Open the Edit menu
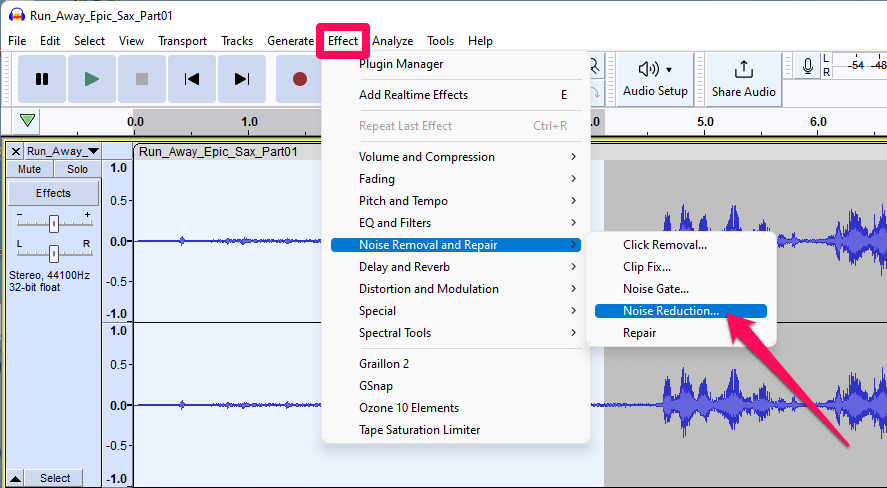 click(50, 41)
